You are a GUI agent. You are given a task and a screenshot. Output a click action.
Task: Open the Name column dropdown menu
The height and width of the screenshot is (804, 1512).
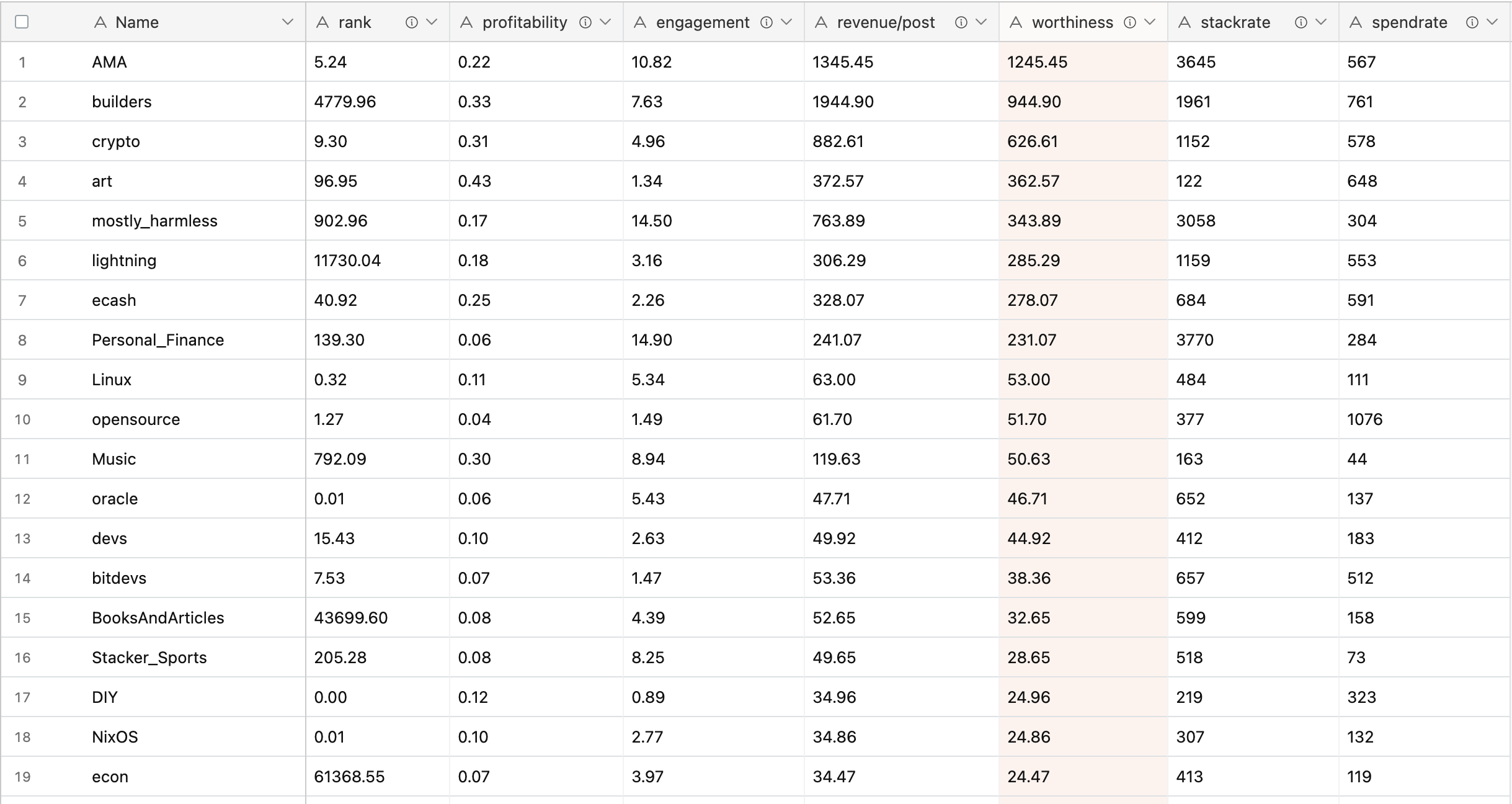287,22
